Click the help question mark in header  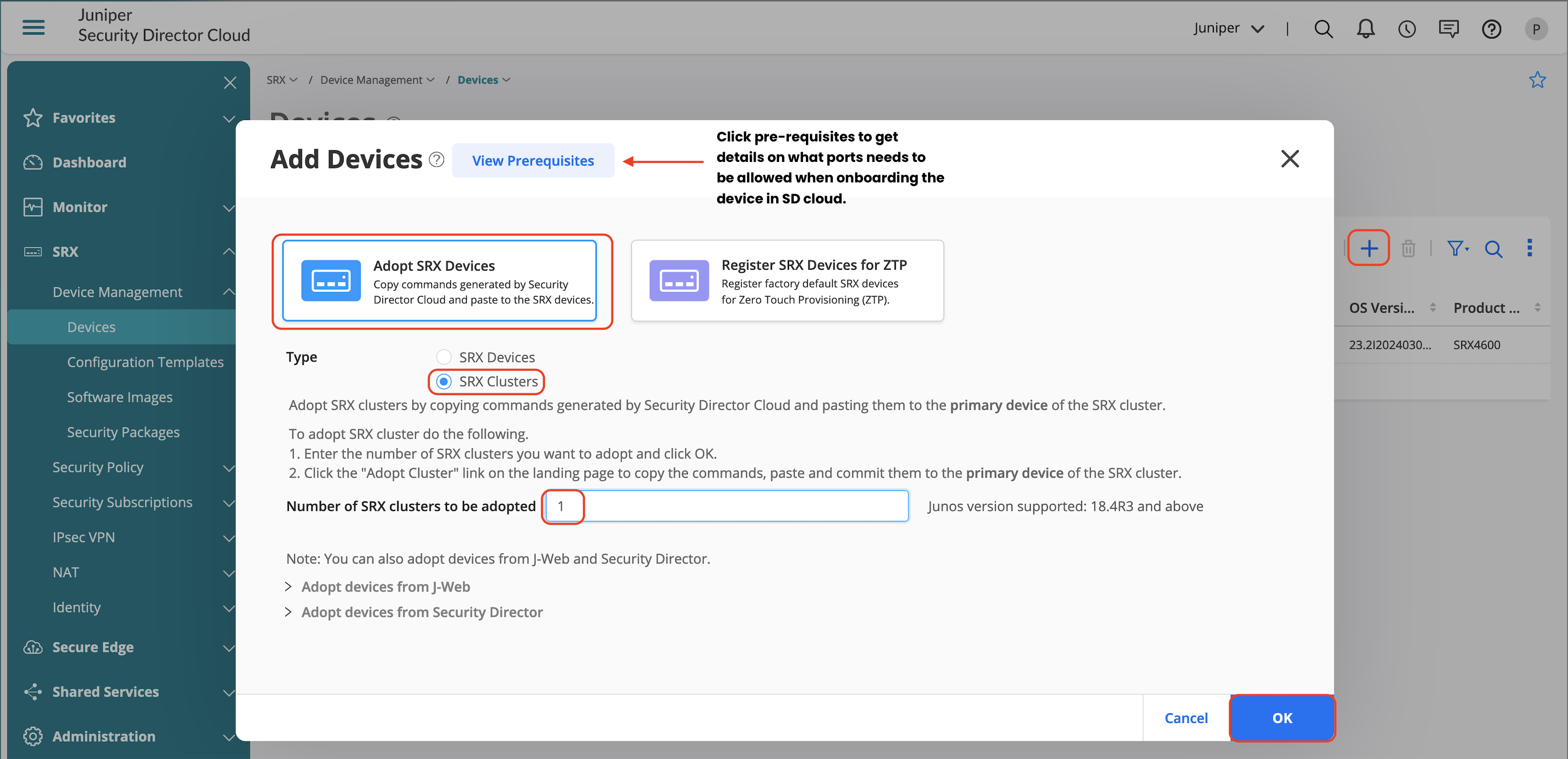tap(1491, 29)
